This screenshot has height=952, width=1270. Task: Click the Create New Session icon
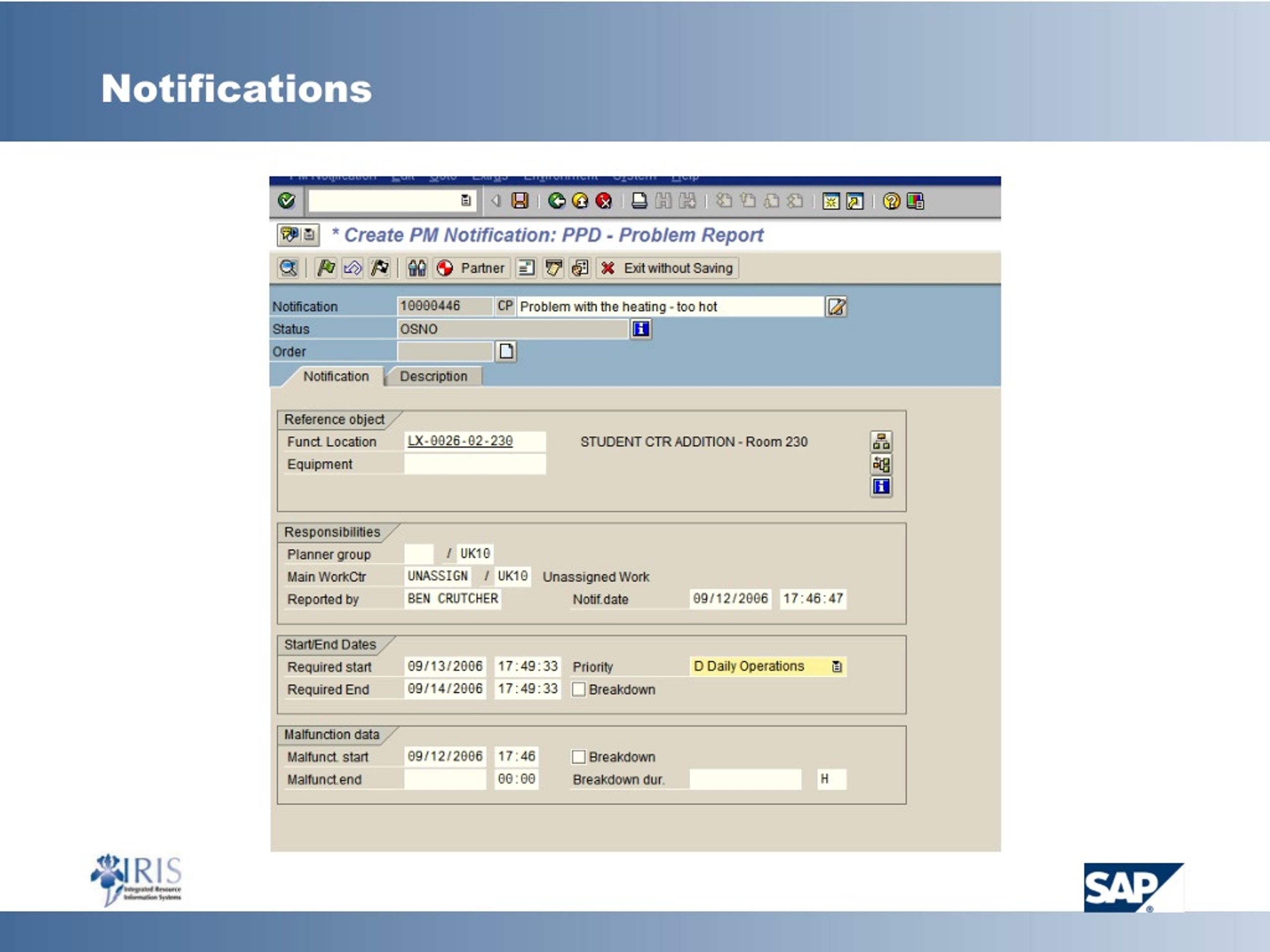831,201
